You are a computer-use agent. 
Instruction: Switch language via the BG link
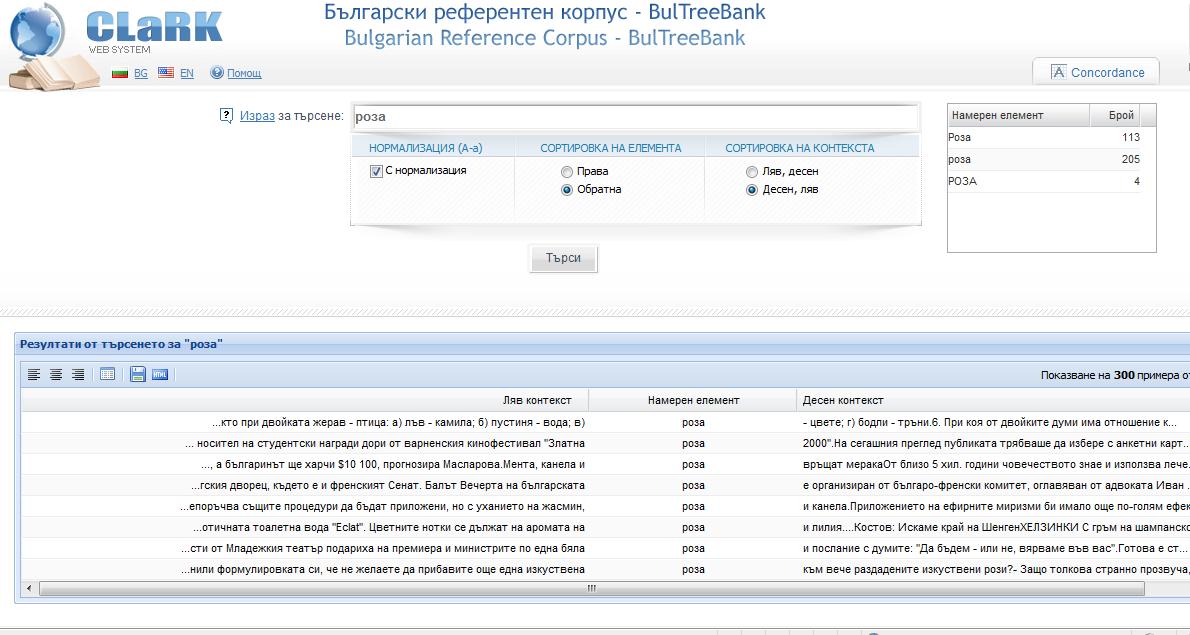click(141, 74)
